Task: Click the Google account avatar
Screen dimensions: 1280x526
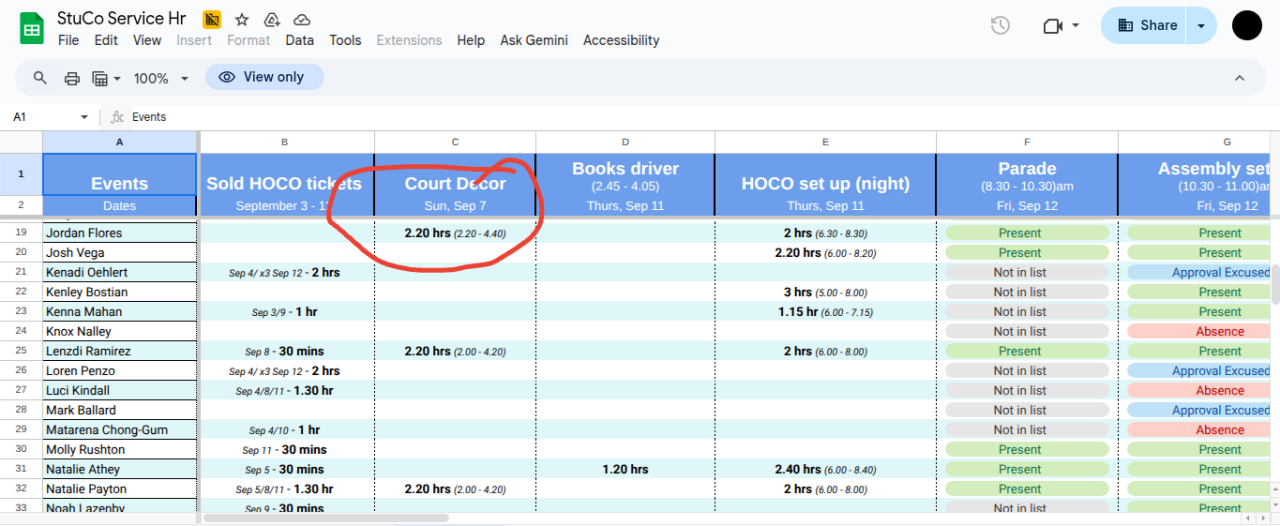Action: click(x=1247, y=26)
